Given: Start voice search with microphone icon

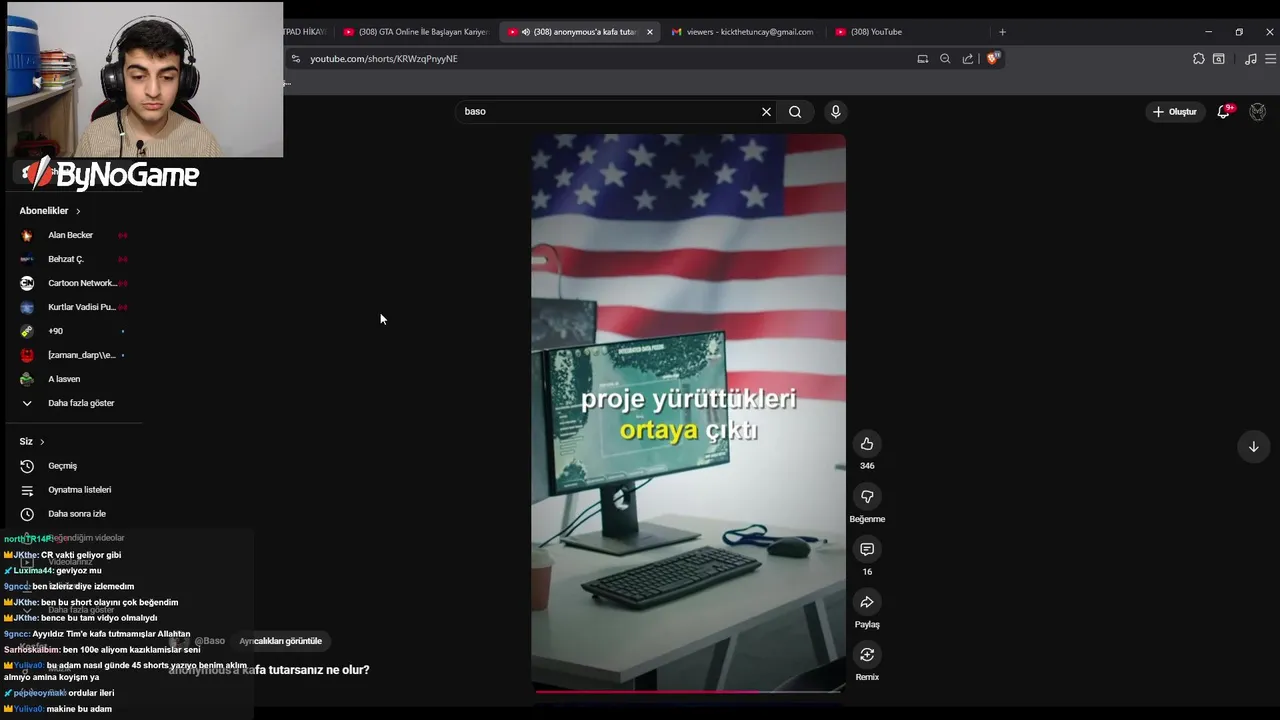Looking at the screenshot, I should 835,112.
